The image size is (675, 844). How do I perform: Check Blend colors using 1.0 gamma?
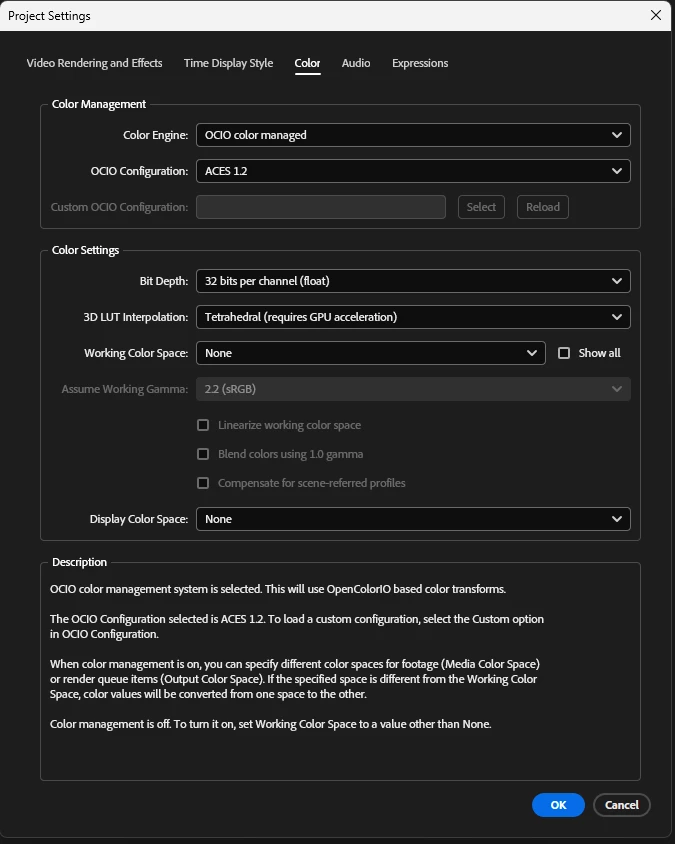[x=203, y=454]
